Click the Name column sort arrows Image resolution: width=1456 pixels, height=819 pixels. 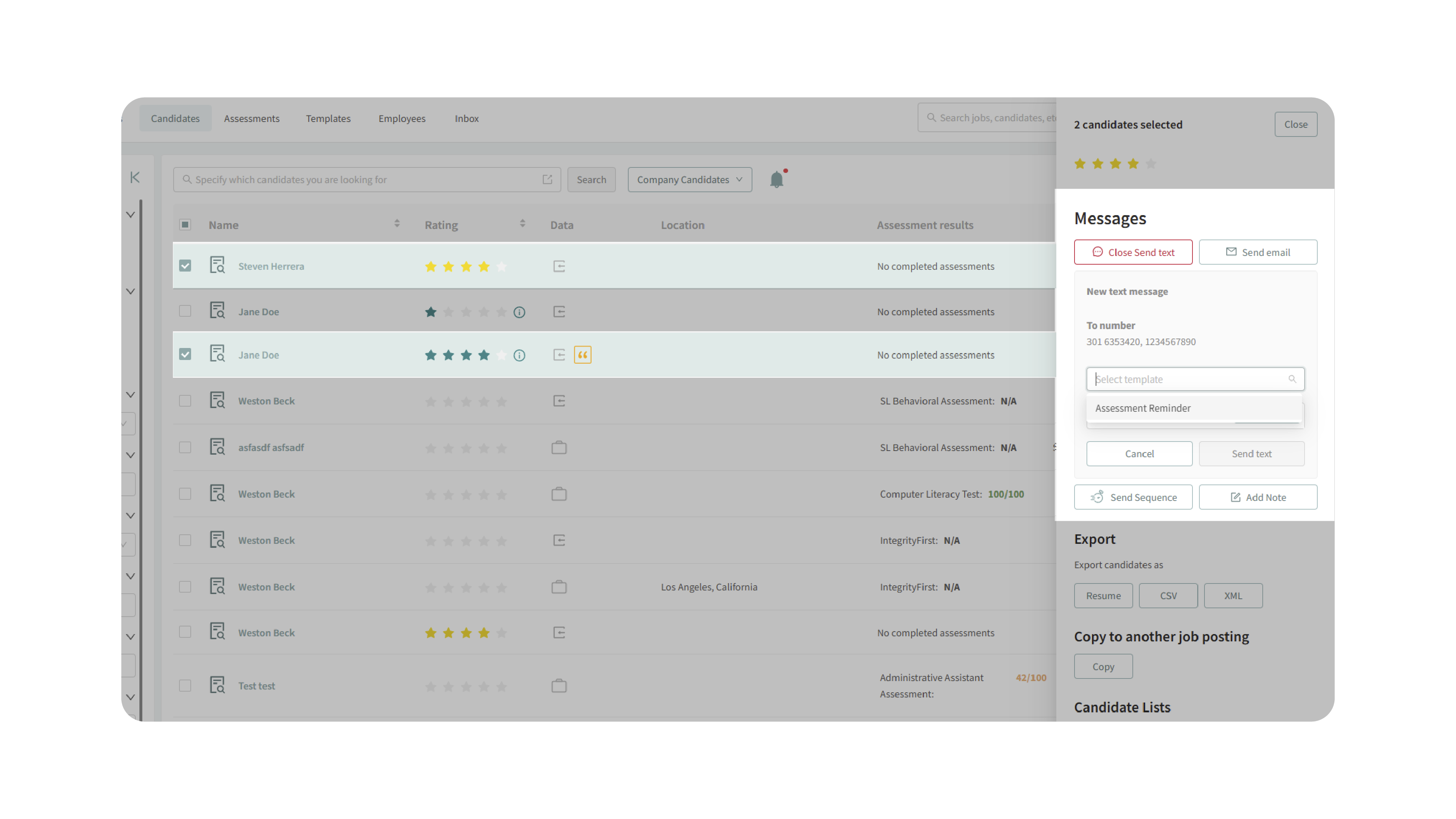397,224
